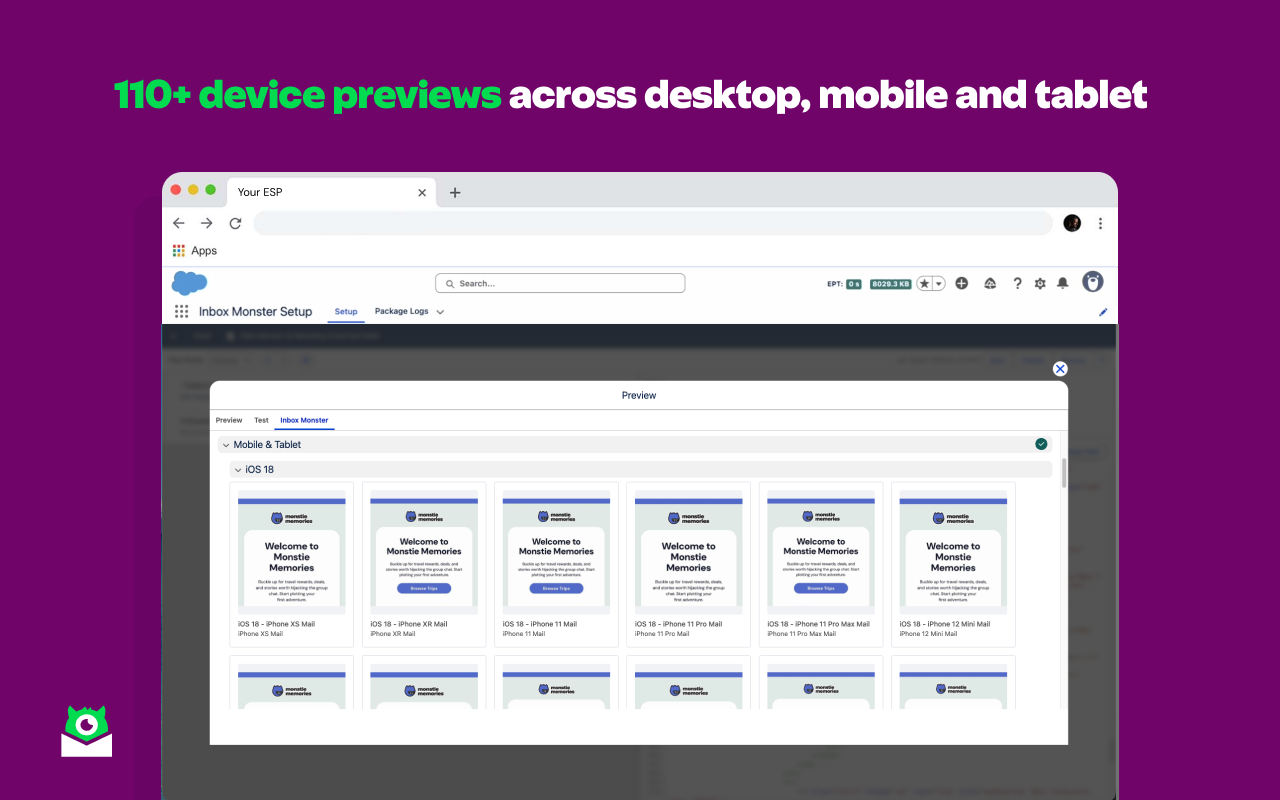Click the Inbox Monster Setup app name
Screen dimensions: 1280x800
[255, 312]
